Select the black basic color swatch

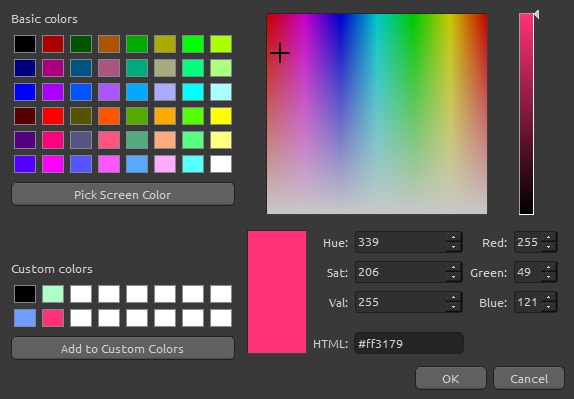(25, 44)
